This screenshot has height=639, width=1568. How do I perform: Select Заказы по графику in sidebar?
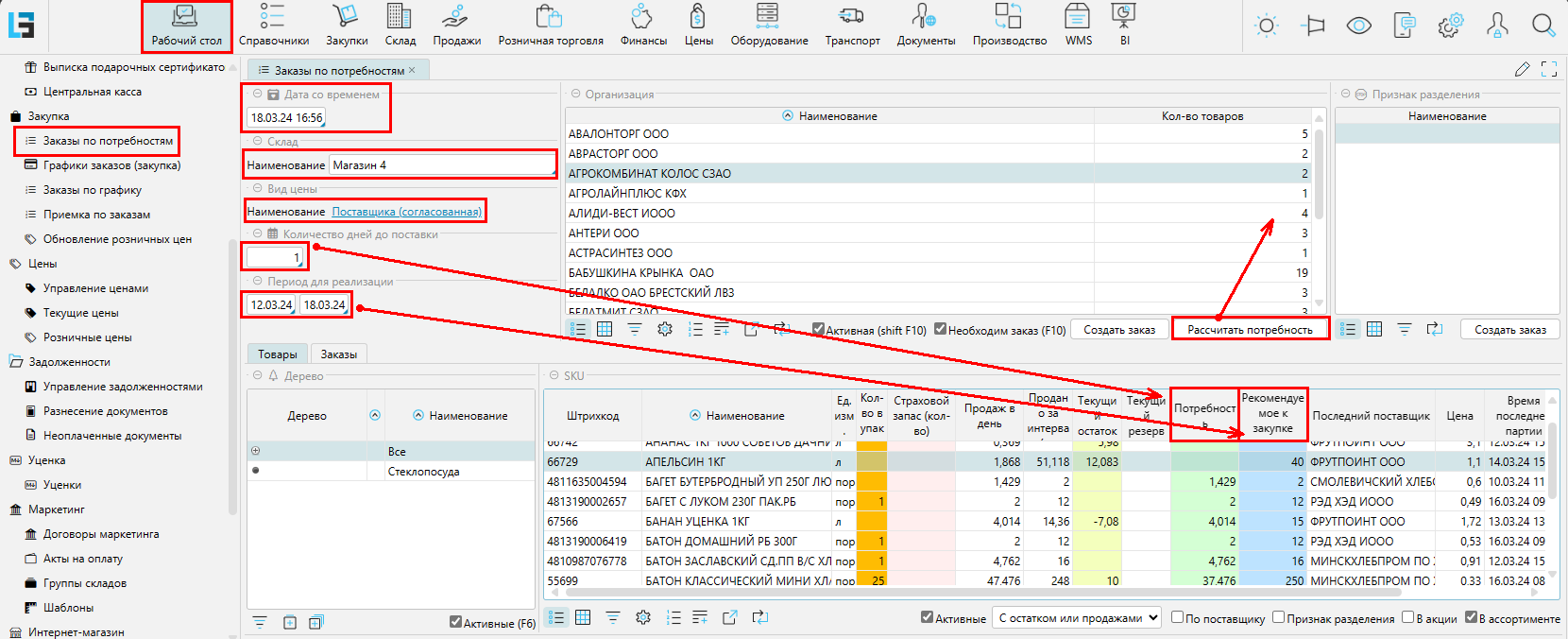pyautogui.click(x=93, y=190)
